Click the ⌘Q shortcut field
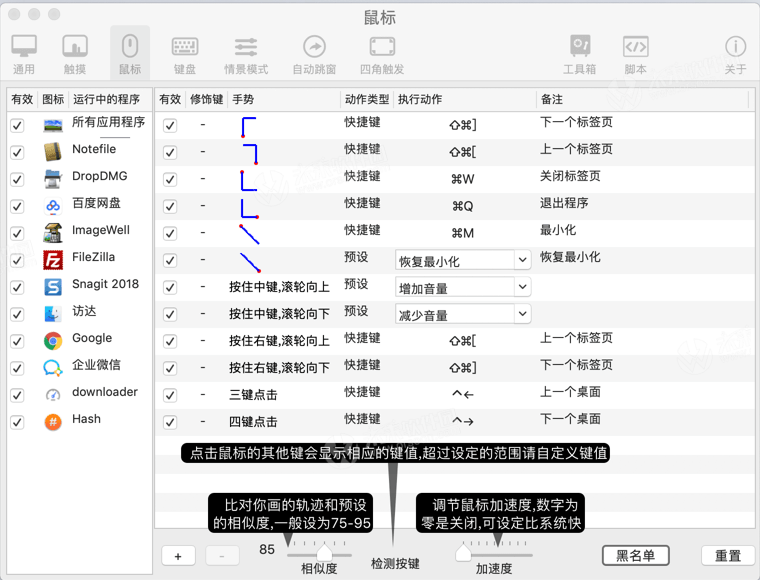Screen dimensions: 760x580 click(462, 206)
